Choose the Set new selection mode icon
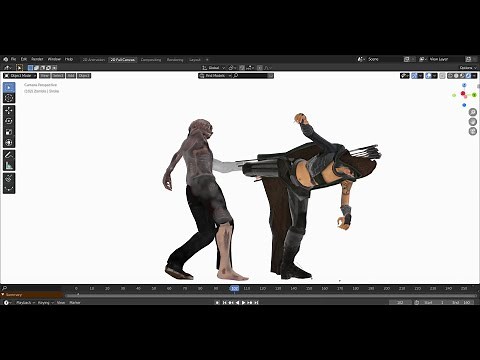 31,68
